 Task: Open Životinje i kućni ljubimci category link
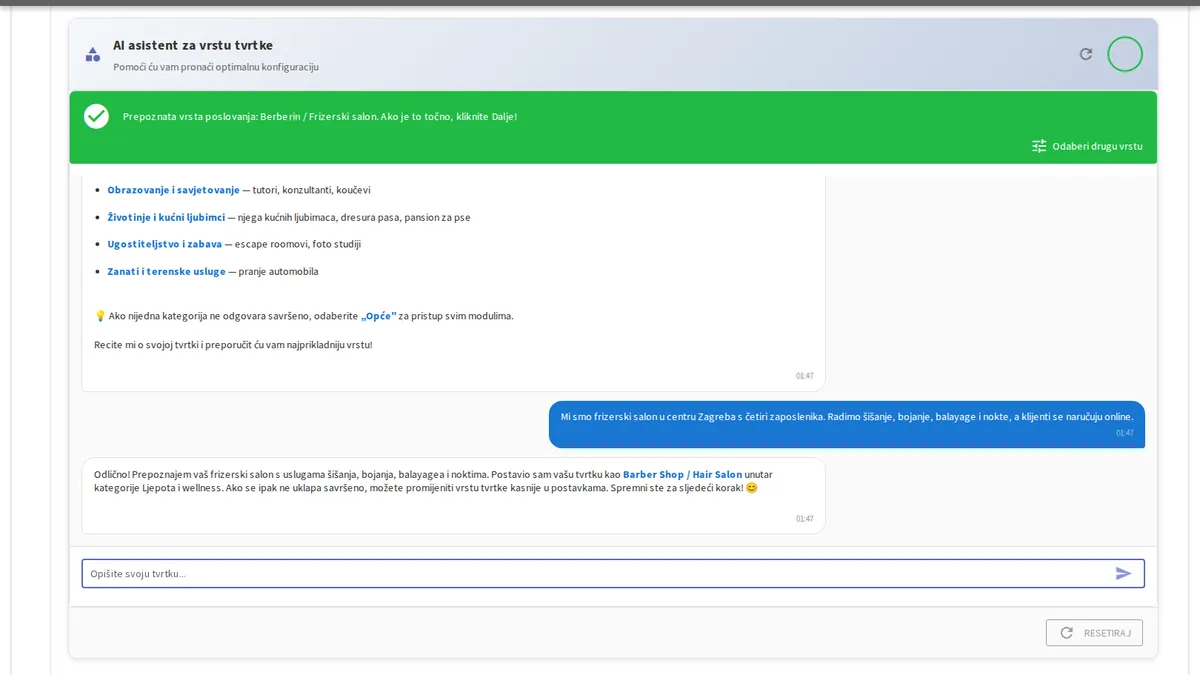[166, 217]
